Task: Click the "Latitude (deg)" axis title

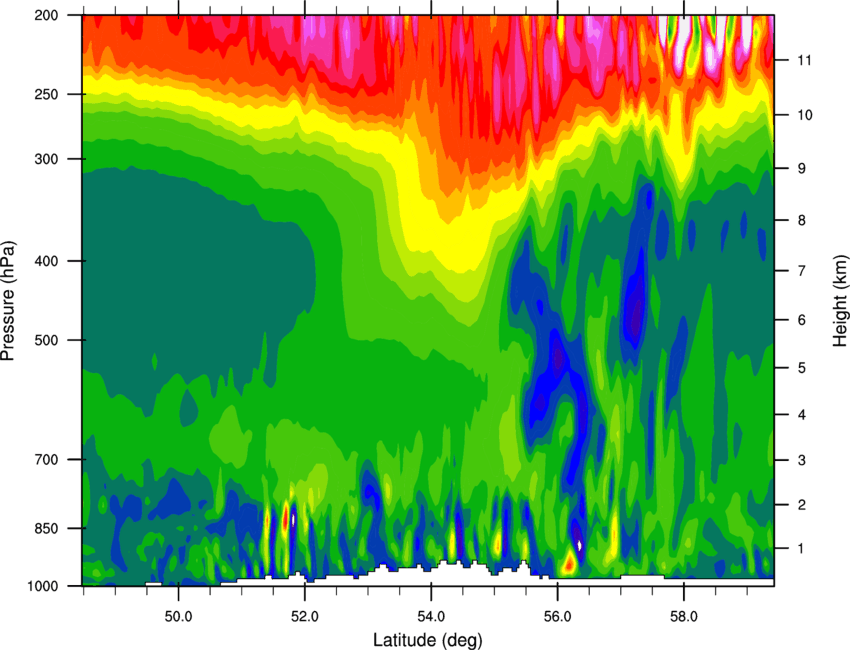Action: 428,640
